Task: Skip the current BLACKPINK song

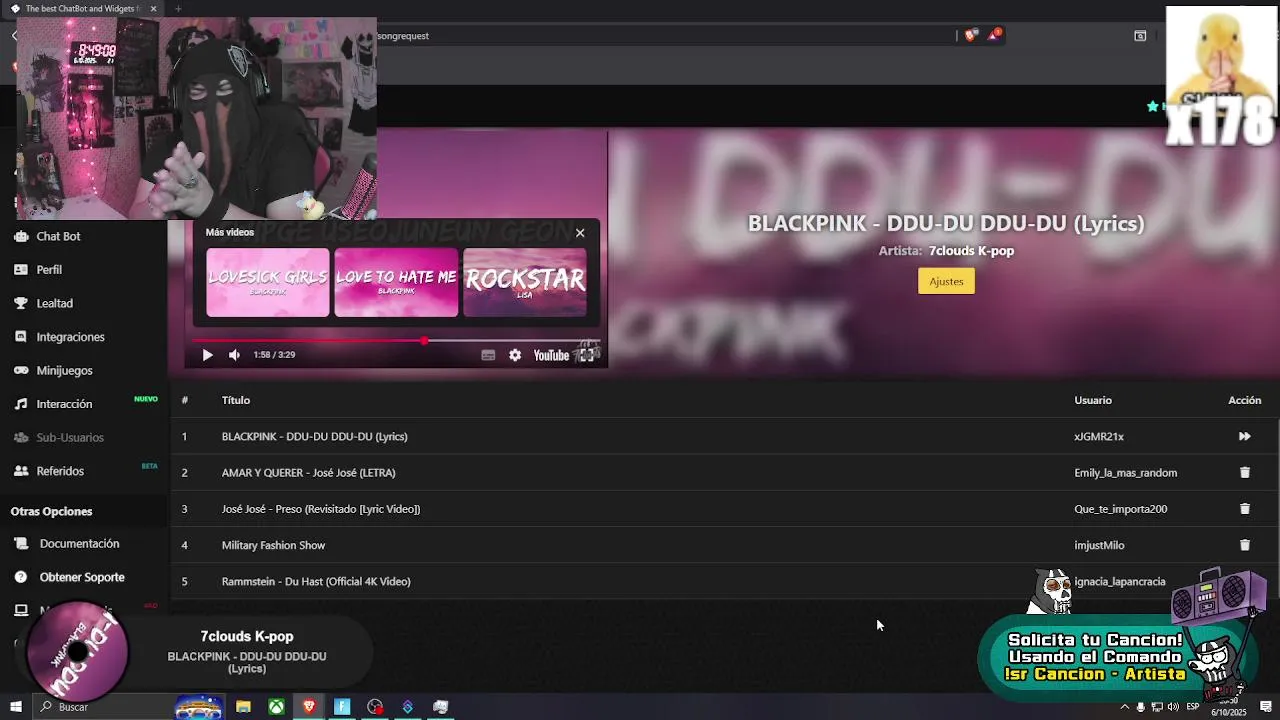Action: point(1245,436)
